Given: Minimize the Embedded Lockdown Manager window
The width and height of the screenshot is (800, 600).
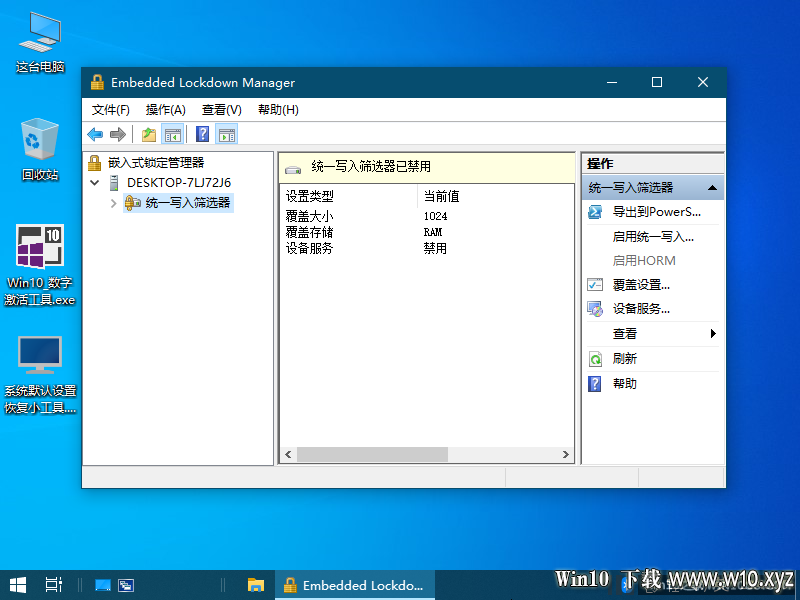Looking at the screenshot, I should tap(612, 82).
